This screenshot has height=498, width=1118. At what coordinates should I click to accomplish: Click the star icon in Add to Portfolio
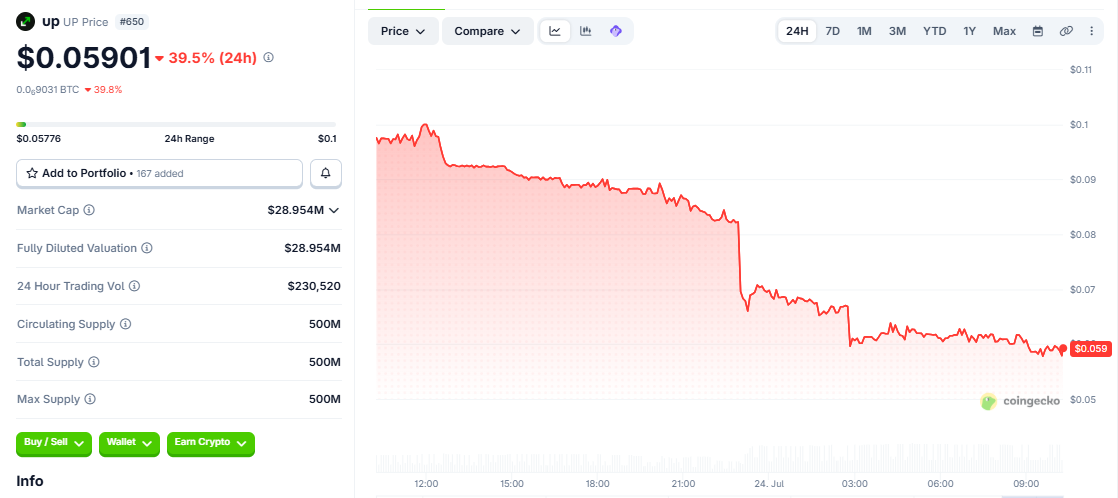point(32,173)
